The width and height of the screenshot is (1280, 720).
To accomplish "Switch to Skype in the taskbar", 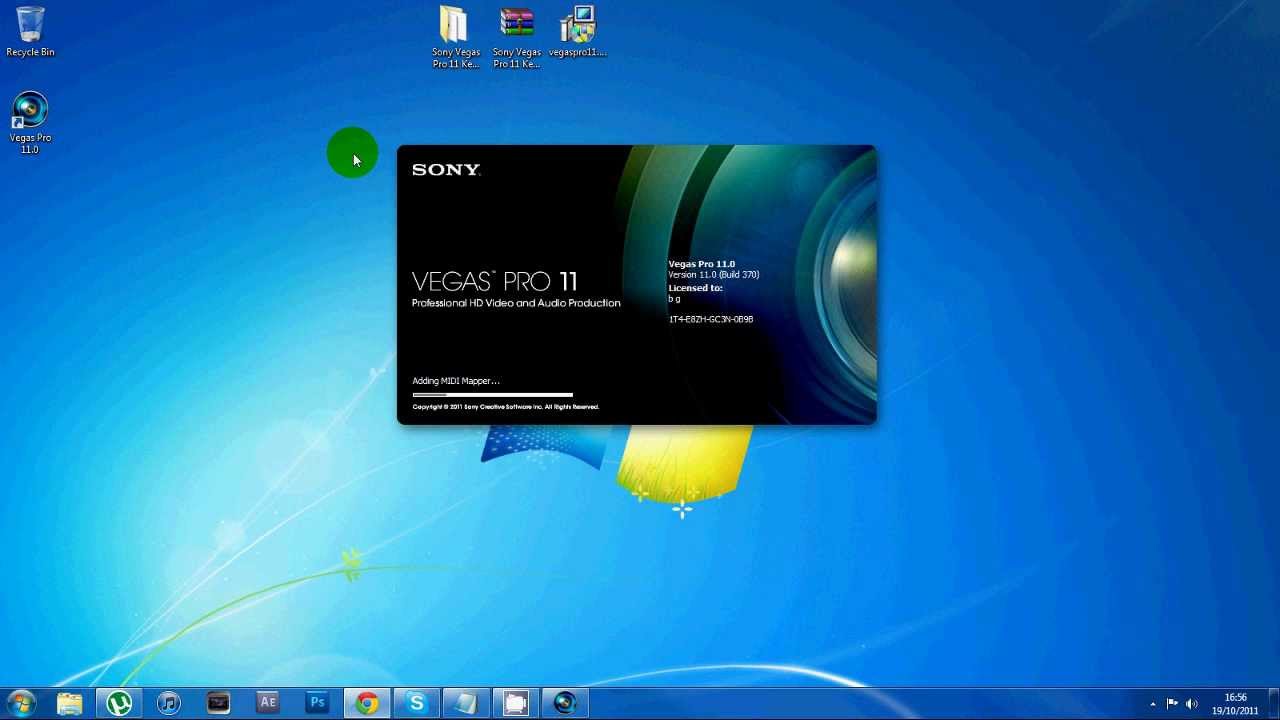I will click(416, 703).
